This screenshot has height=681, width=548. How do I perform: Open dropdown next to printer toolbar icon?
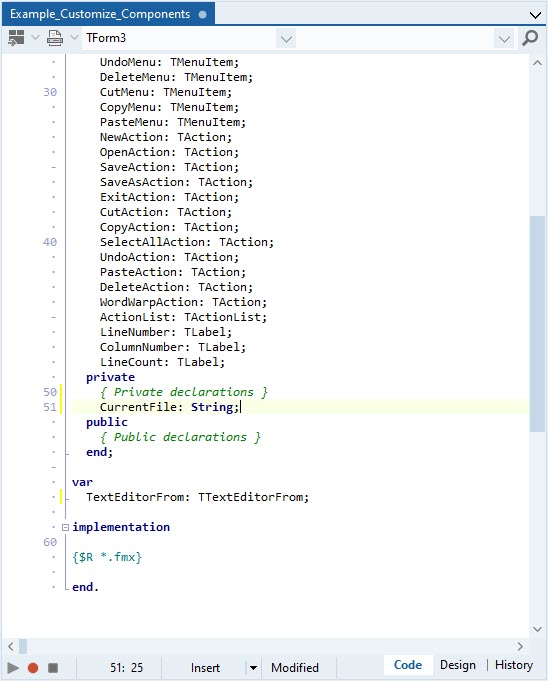click(x=74, y=38)
